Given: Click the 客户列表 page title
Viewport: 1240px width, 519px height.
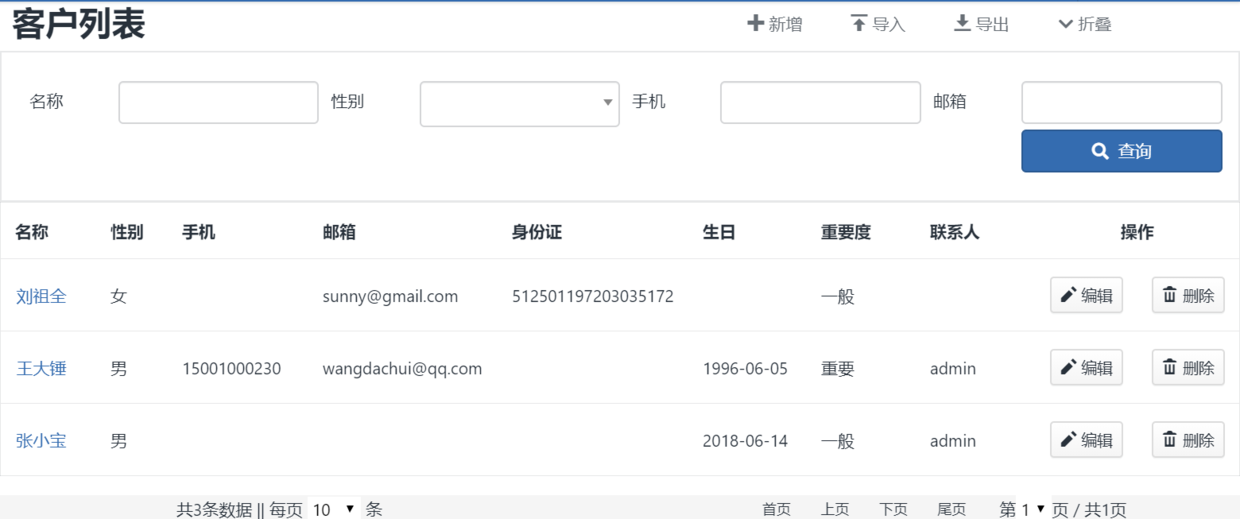Looking at the screenshot, I should [79, 24].
